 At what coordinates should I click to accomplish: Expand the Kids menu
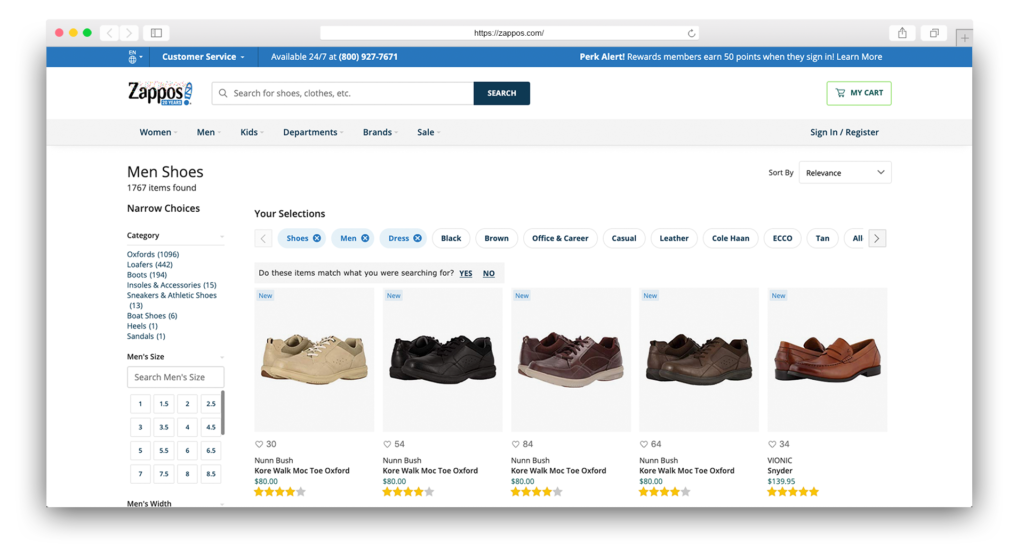click(x=251, y=133)
